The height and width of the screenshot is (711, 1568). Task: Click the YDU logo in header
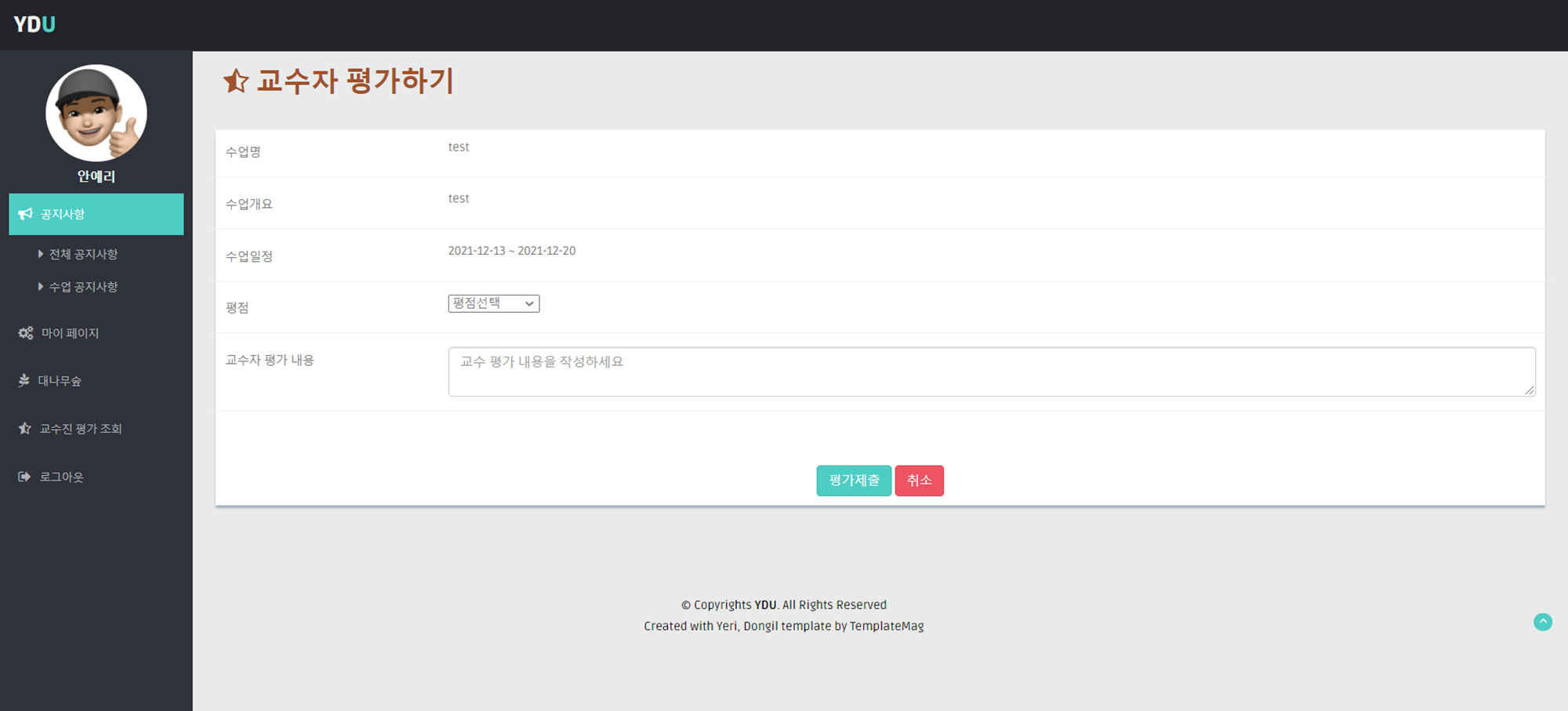34,24
